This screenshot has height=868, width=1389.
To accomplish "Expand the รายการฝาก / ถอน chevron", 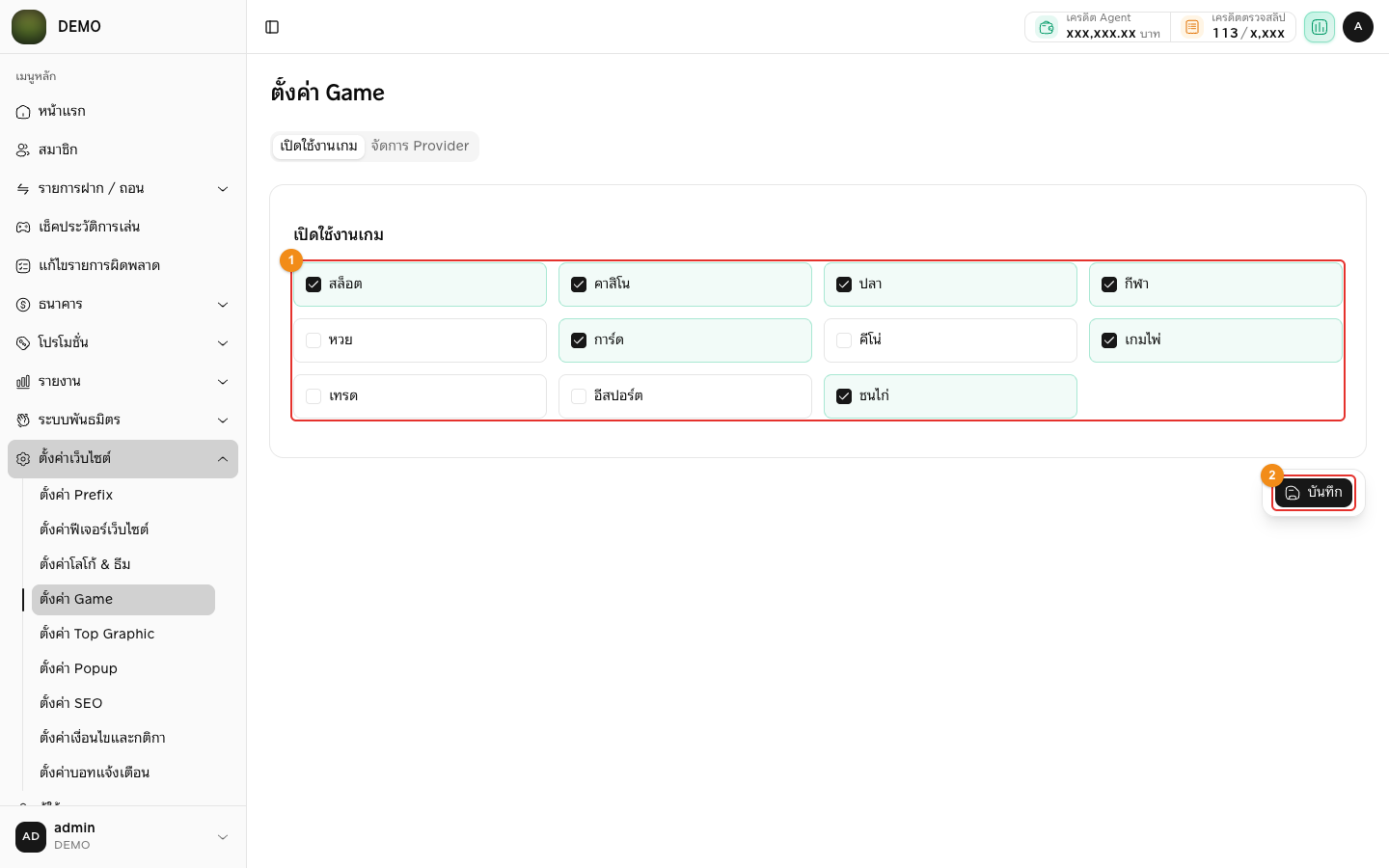I will pos(223,189).
